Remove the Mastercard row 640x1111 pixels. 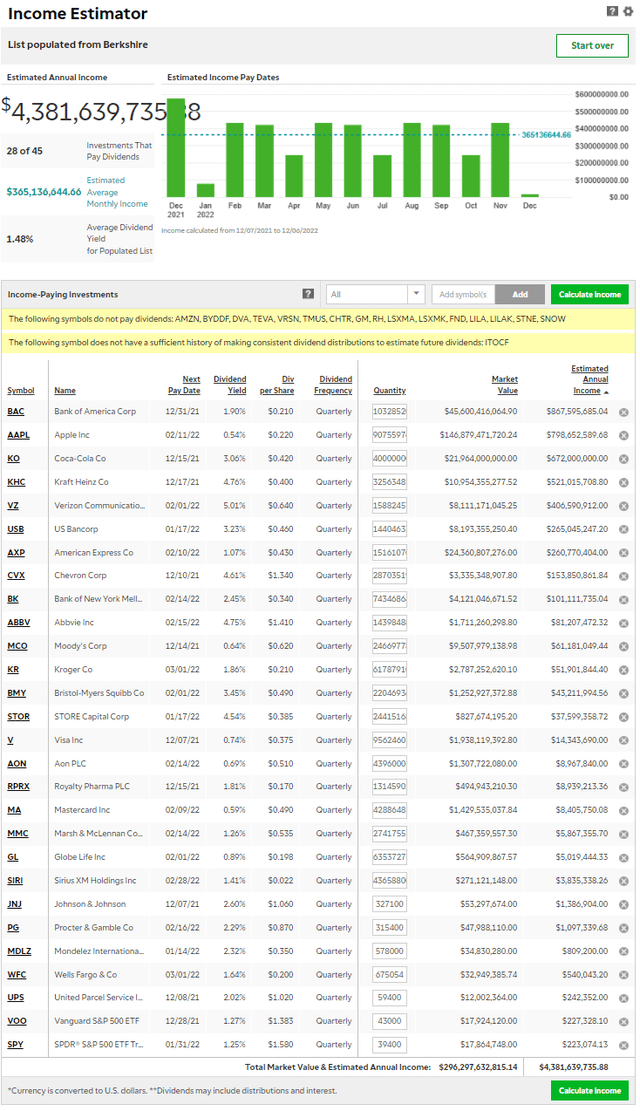624,811
